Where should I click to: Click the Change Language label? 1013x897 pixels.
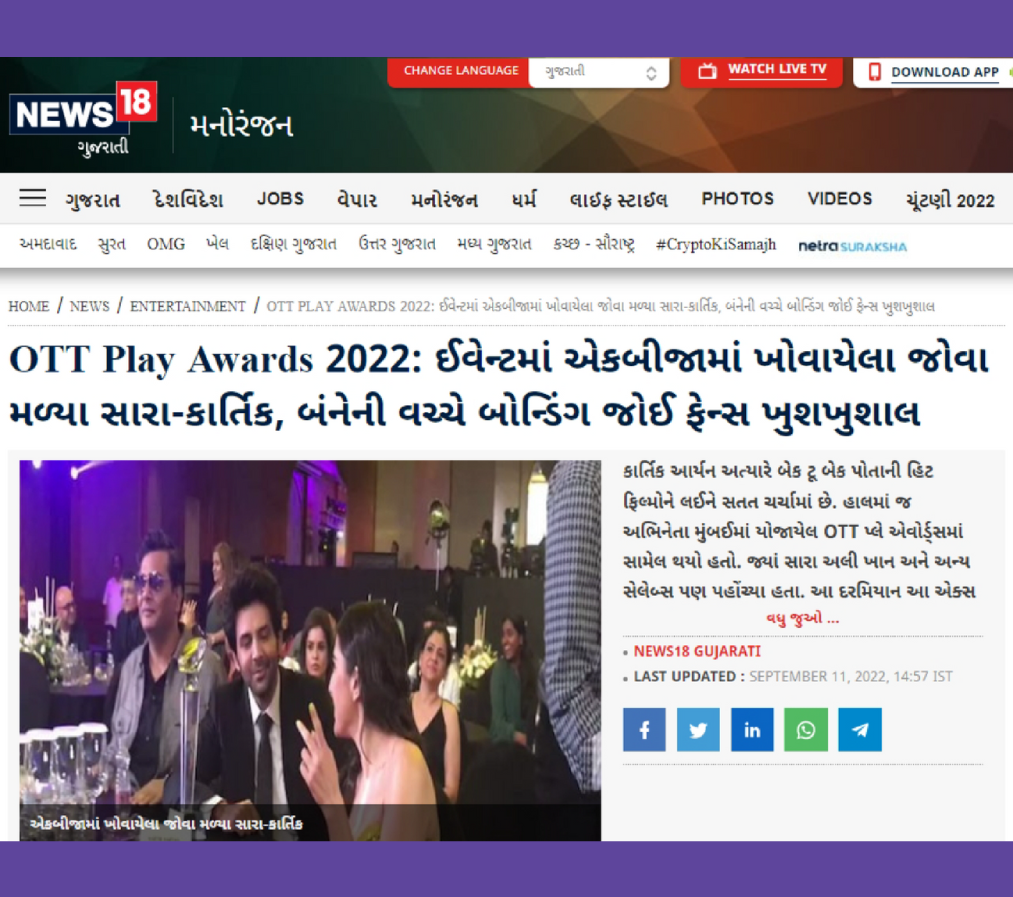(461, 70)
